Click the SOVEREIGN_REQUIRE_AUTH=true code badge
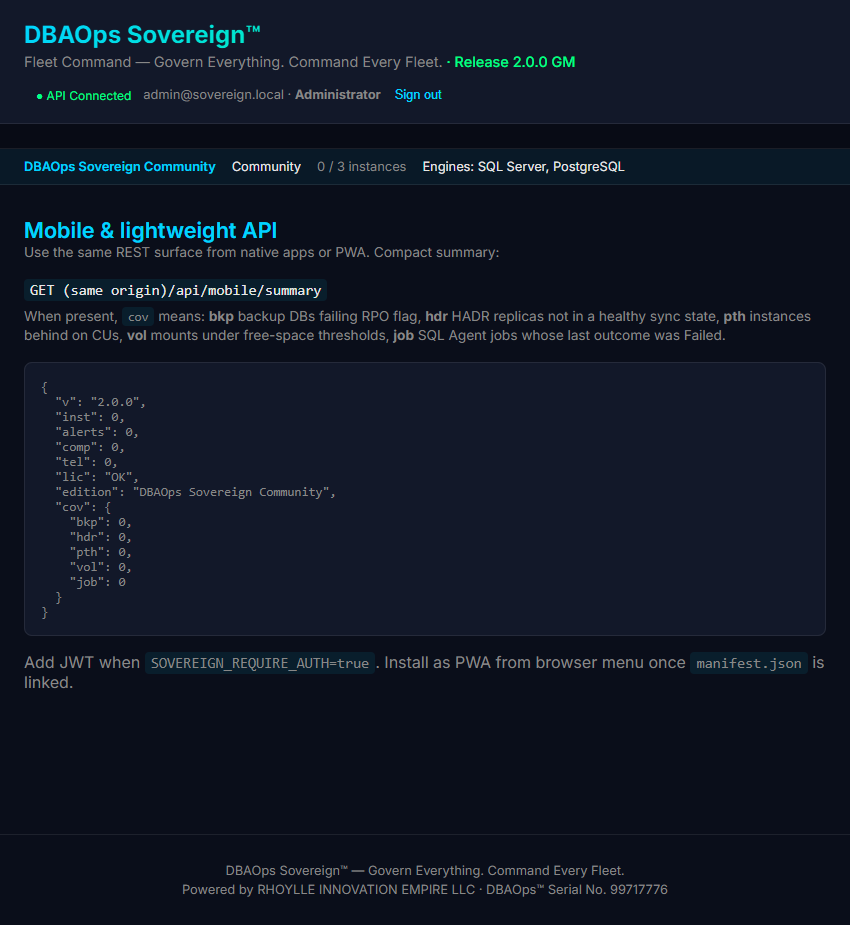This screenshot has height=925, width=850. (260, 663)
